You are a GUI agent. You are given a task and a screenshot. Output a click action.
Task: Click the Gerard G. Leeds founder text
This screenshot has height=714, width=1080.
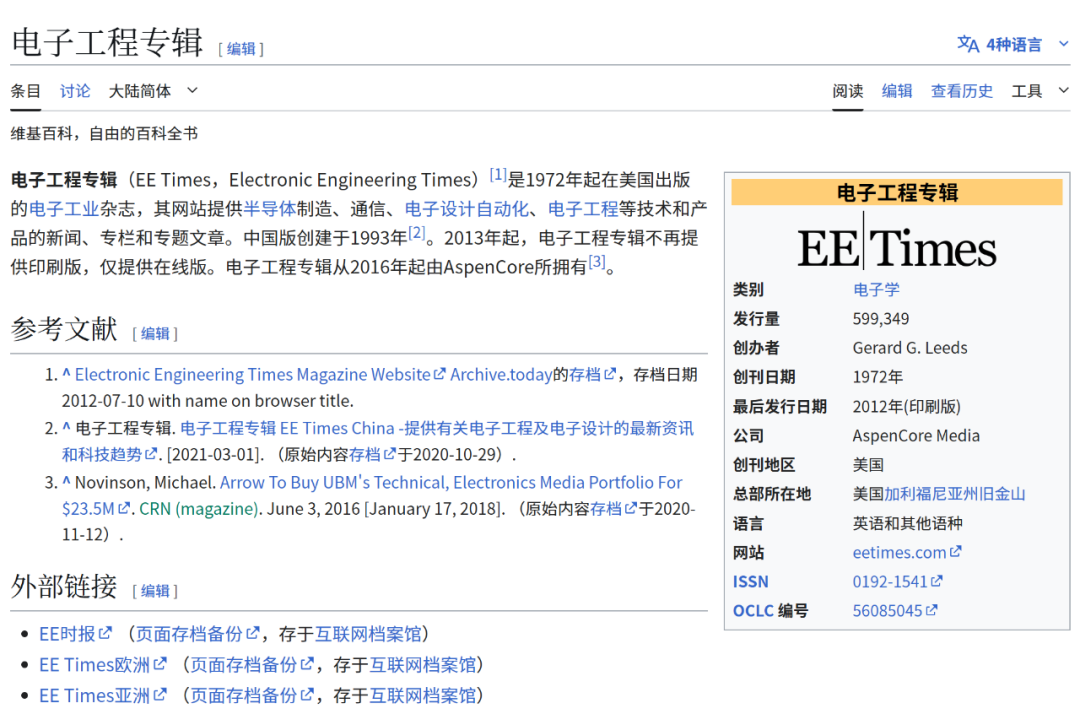coord(910,348)
